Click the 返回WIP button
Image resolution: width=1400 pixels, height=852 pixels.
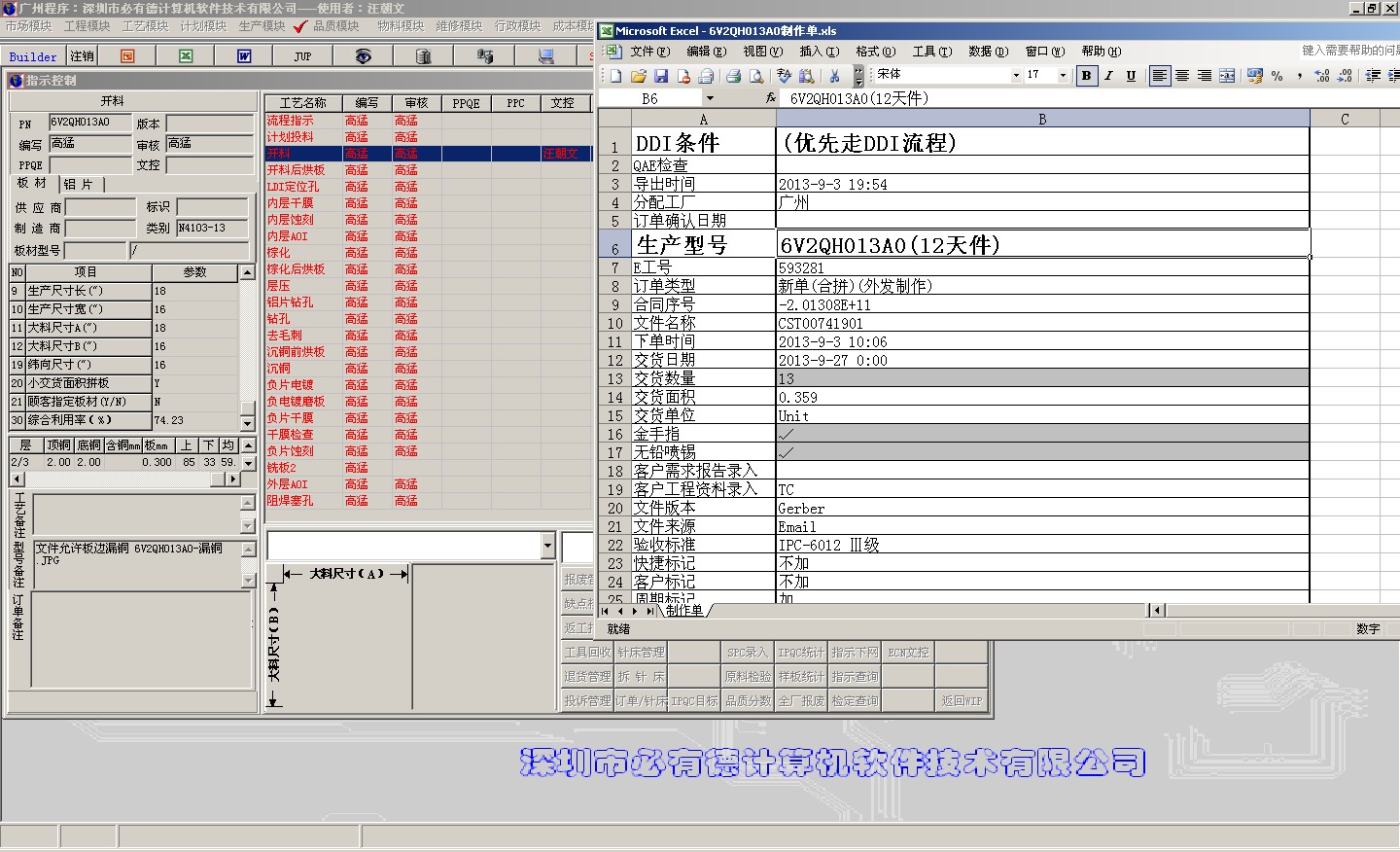click(962, 700)
